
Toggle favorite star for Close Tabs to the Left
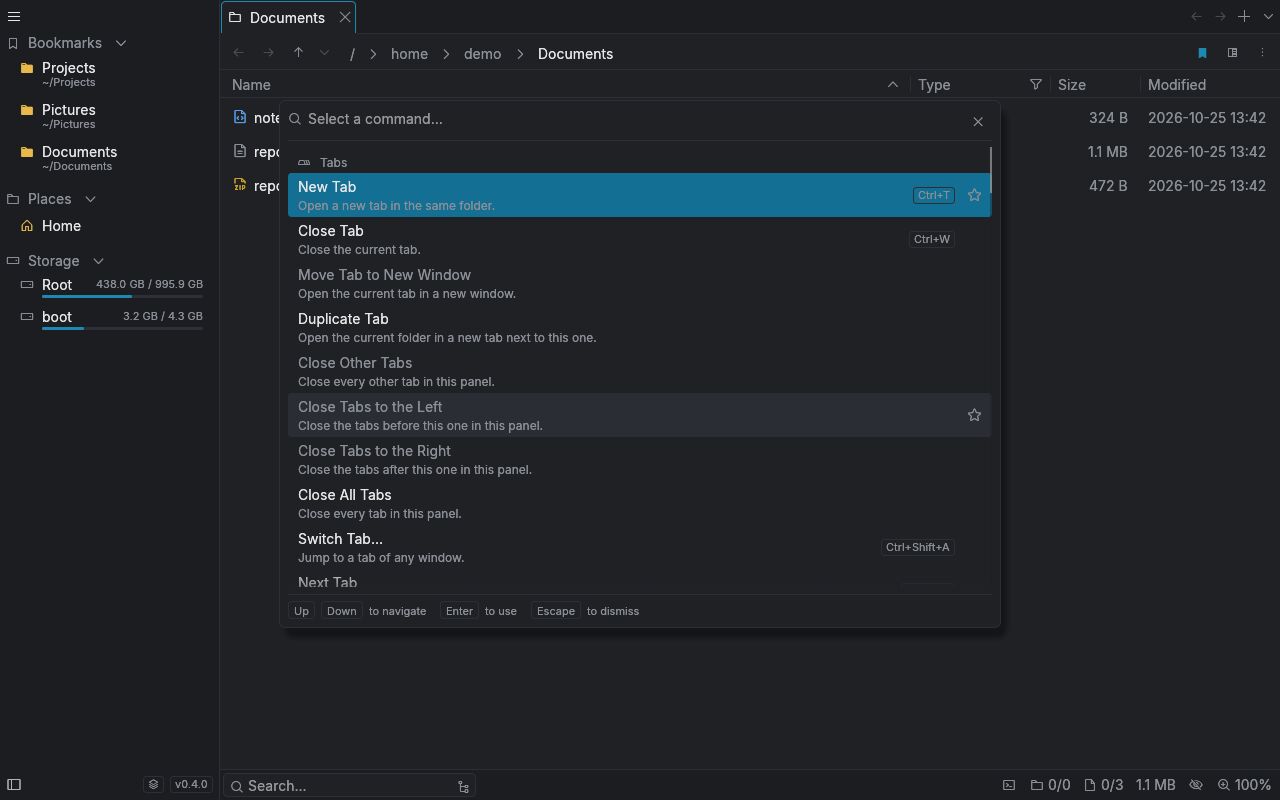tap(974, 415)
